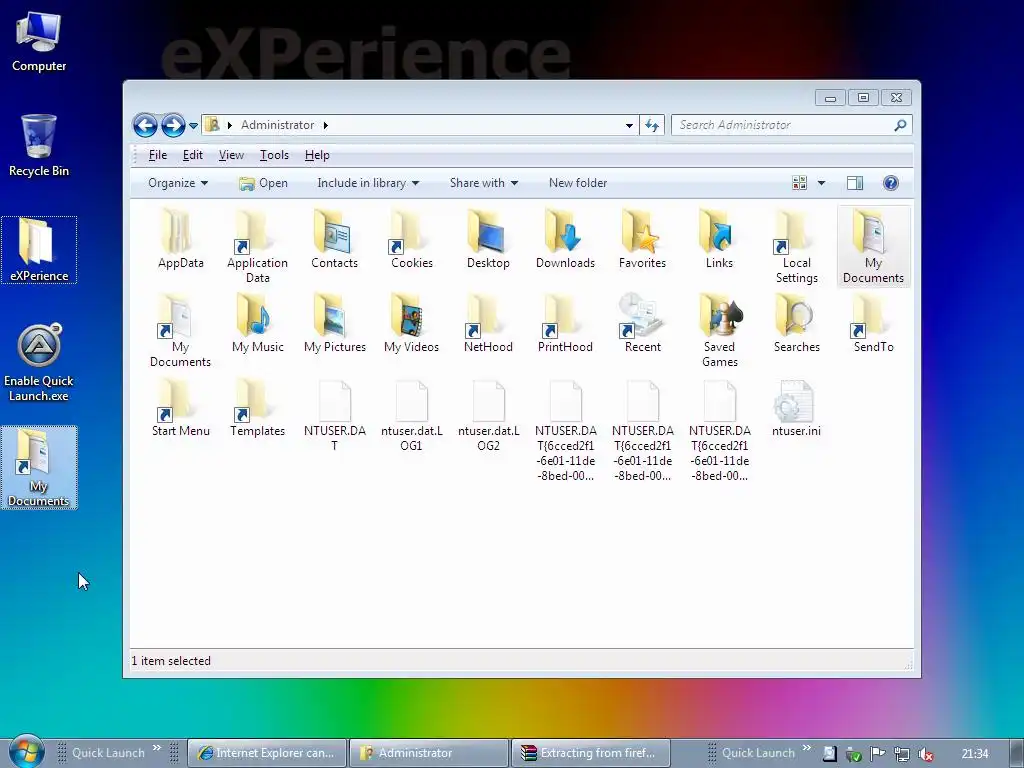1024x768 pixels.
Task: Open the Organize dropdown menu
Action: click(178, 183)
